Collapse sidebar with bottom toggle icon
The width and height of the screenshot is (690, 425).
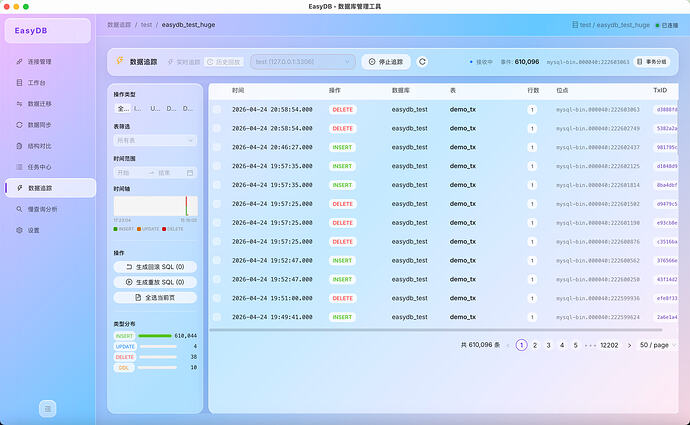(x=48, y=409)
